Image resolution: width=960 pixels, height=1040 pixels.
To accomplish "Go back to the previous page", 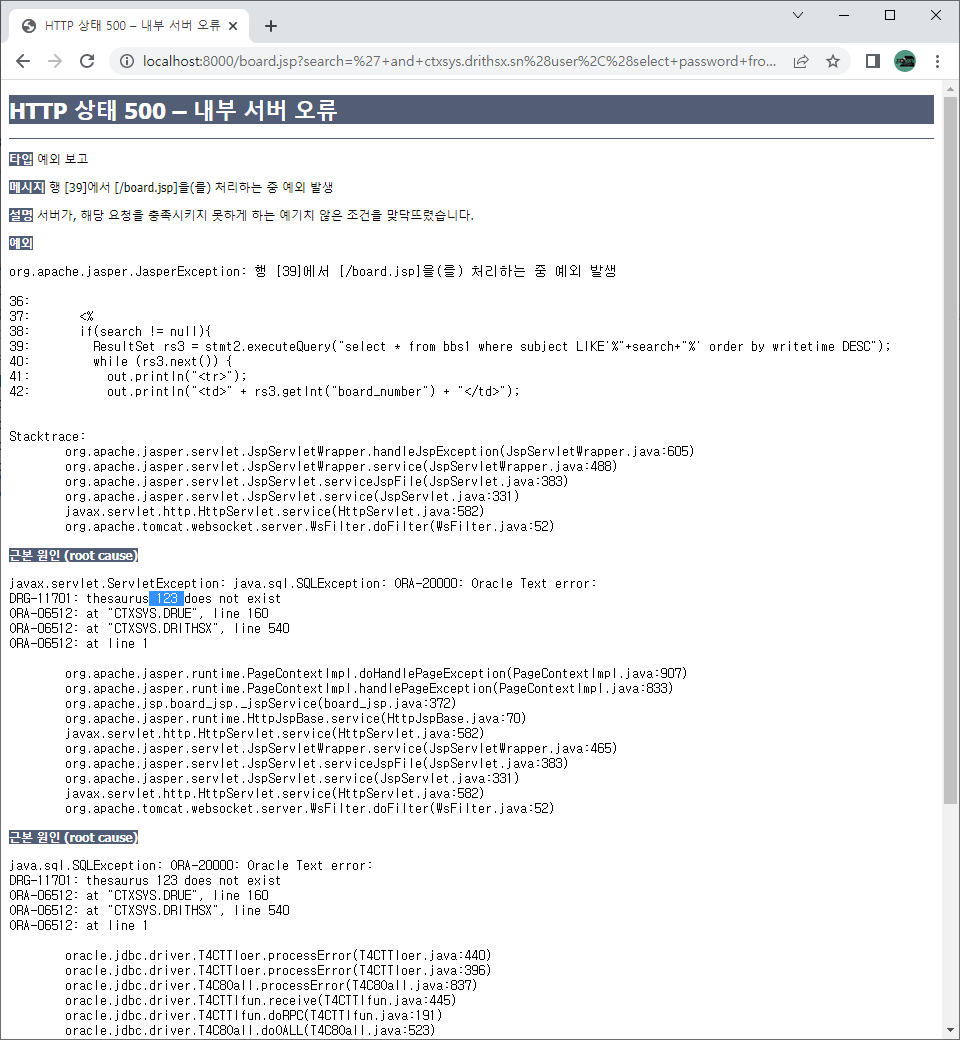I will tap(23, 62).
